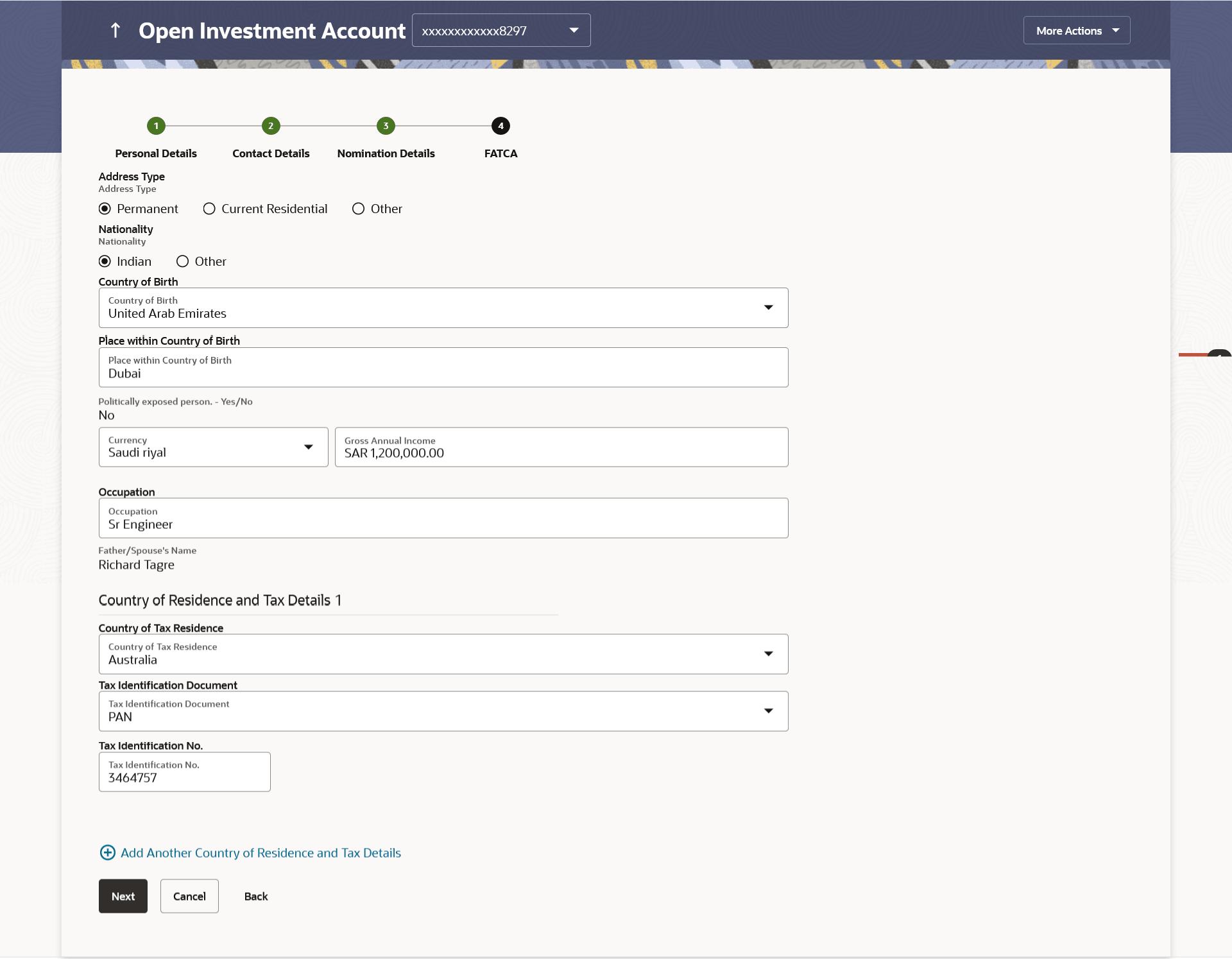Click the partially hidden help bubble at right edge
Image resolution: width=1232 pixels, height=959 pixels.
[1218, 354]
